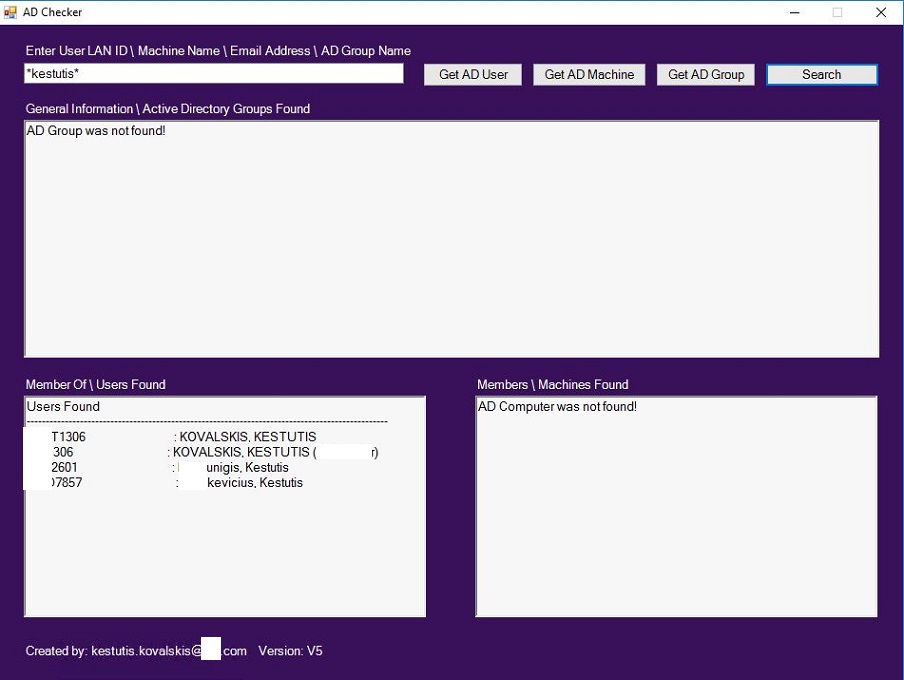
Task: Click the Users Found results list box
Action: point(225,506)
